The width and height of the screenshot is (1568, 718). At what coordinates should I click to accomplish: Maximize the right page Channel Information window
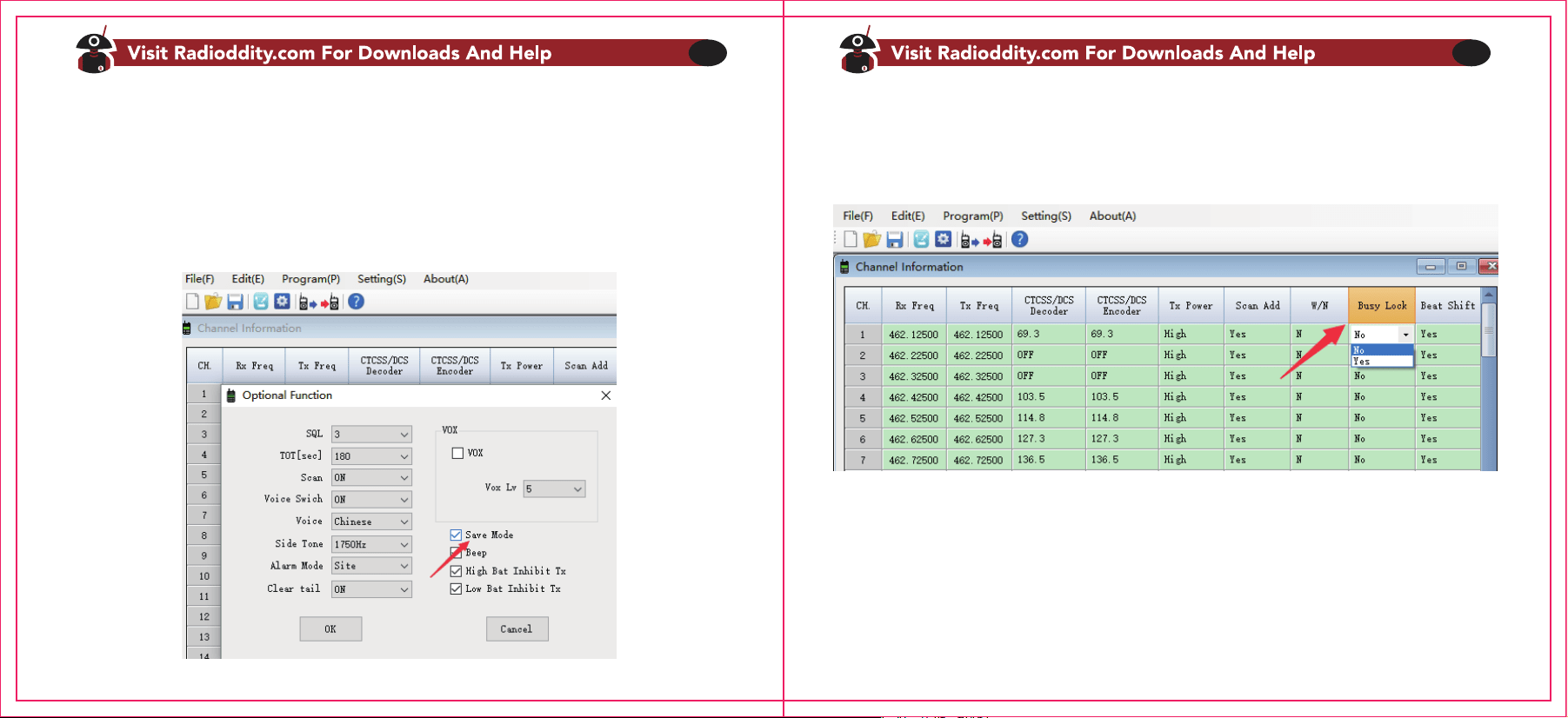coord(1461,266)
